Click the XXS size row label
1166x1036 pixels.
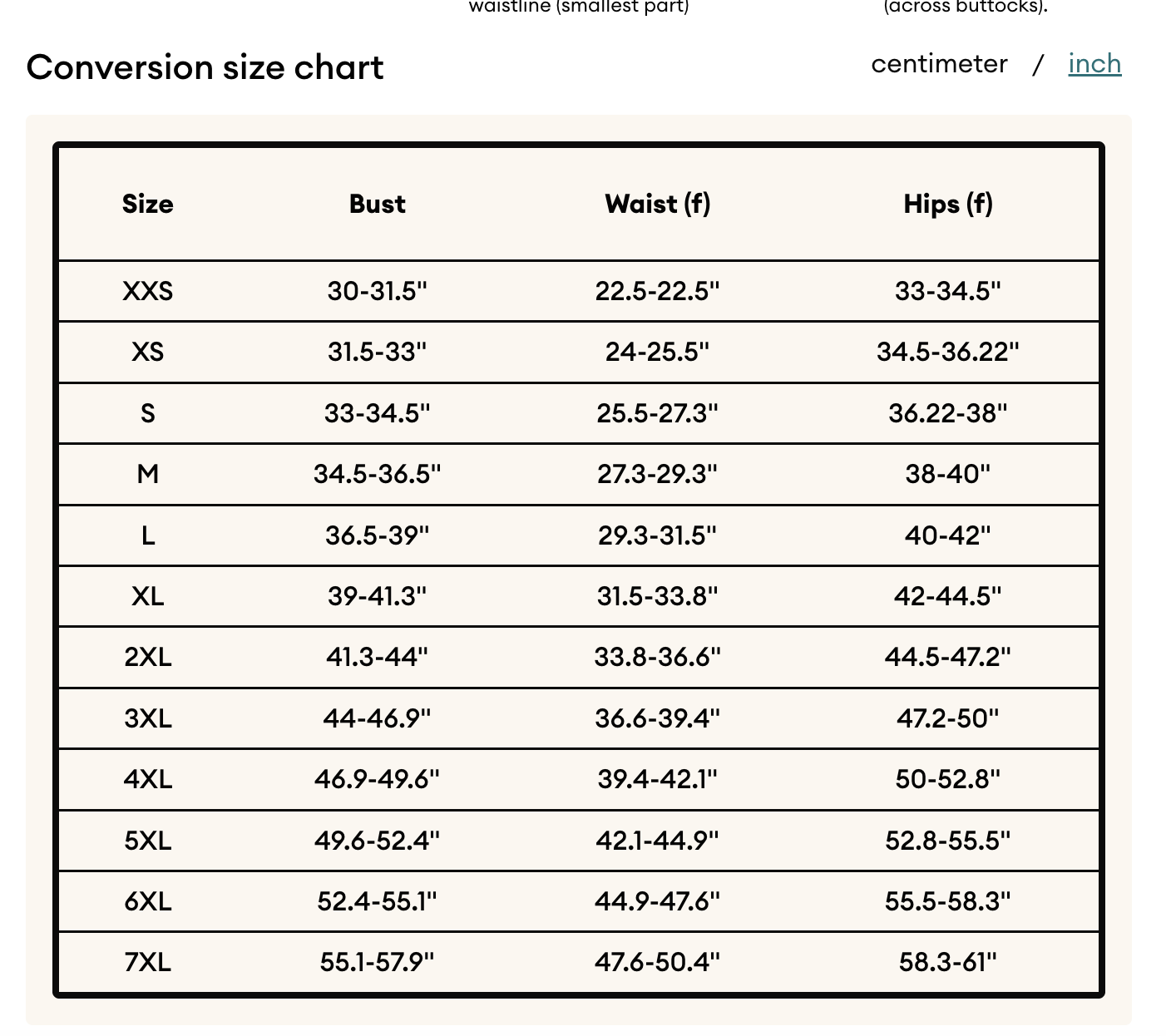pyautogui.click(x=148, y=291)
